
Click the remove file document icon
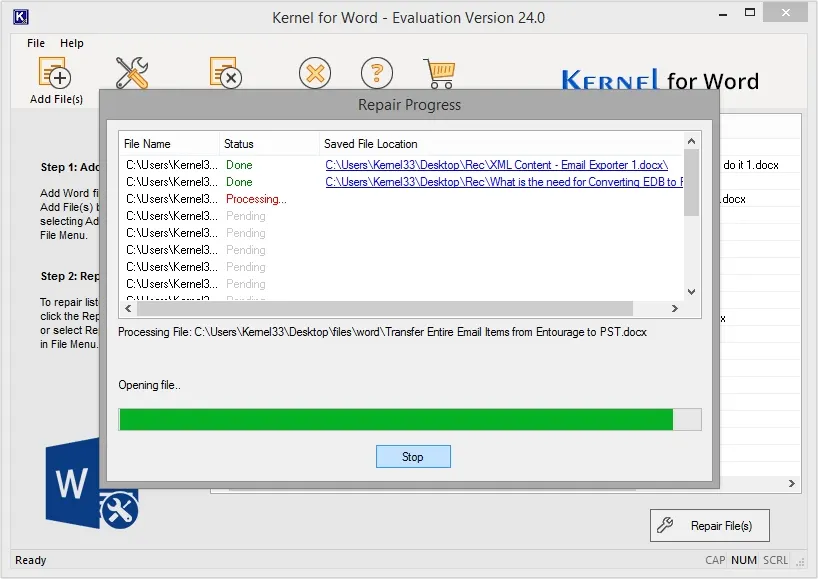pyautogui.click(x=225, y=73)
